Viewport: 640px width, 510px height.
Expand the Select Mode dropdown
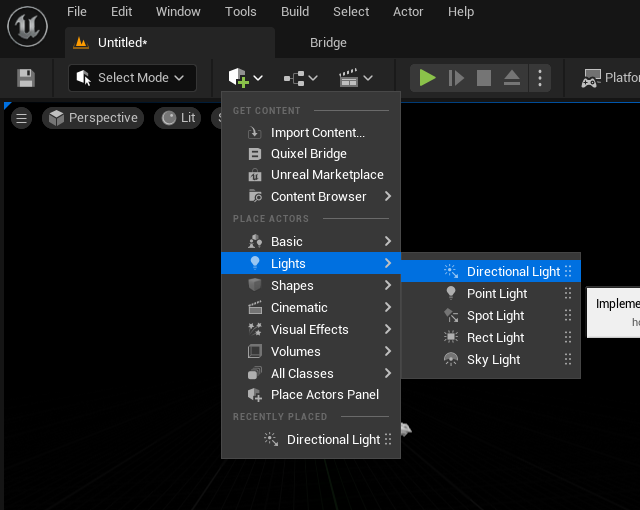point(132,78)
